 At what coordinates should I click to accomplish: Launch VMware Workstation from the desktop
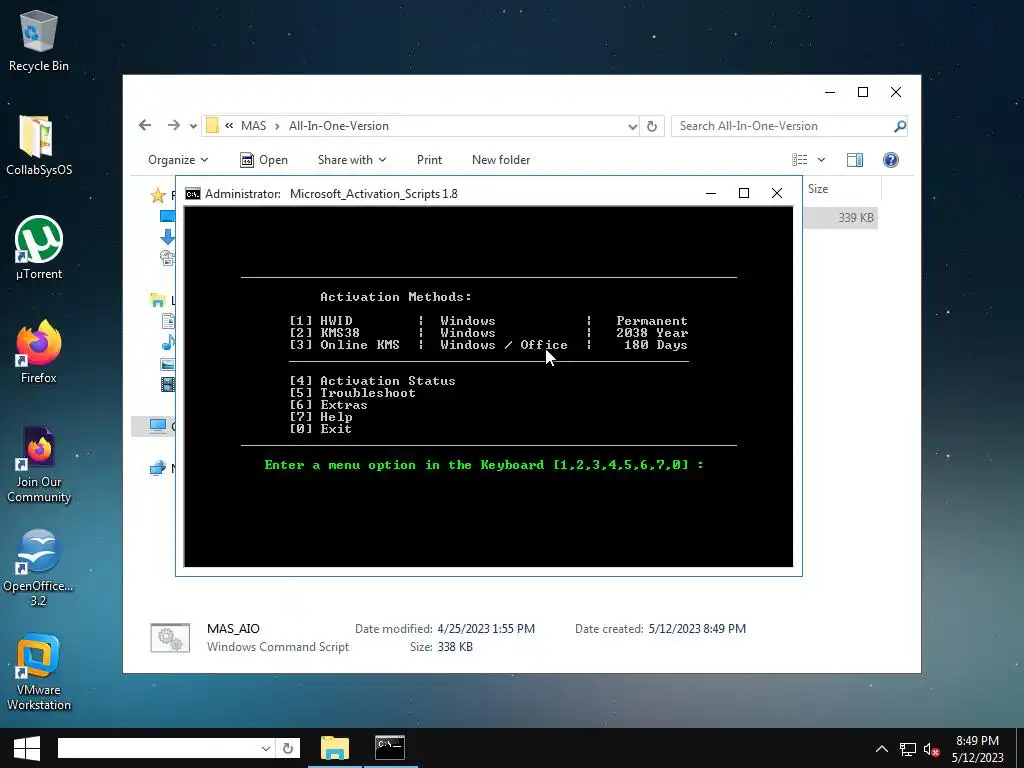pos(39,673)
